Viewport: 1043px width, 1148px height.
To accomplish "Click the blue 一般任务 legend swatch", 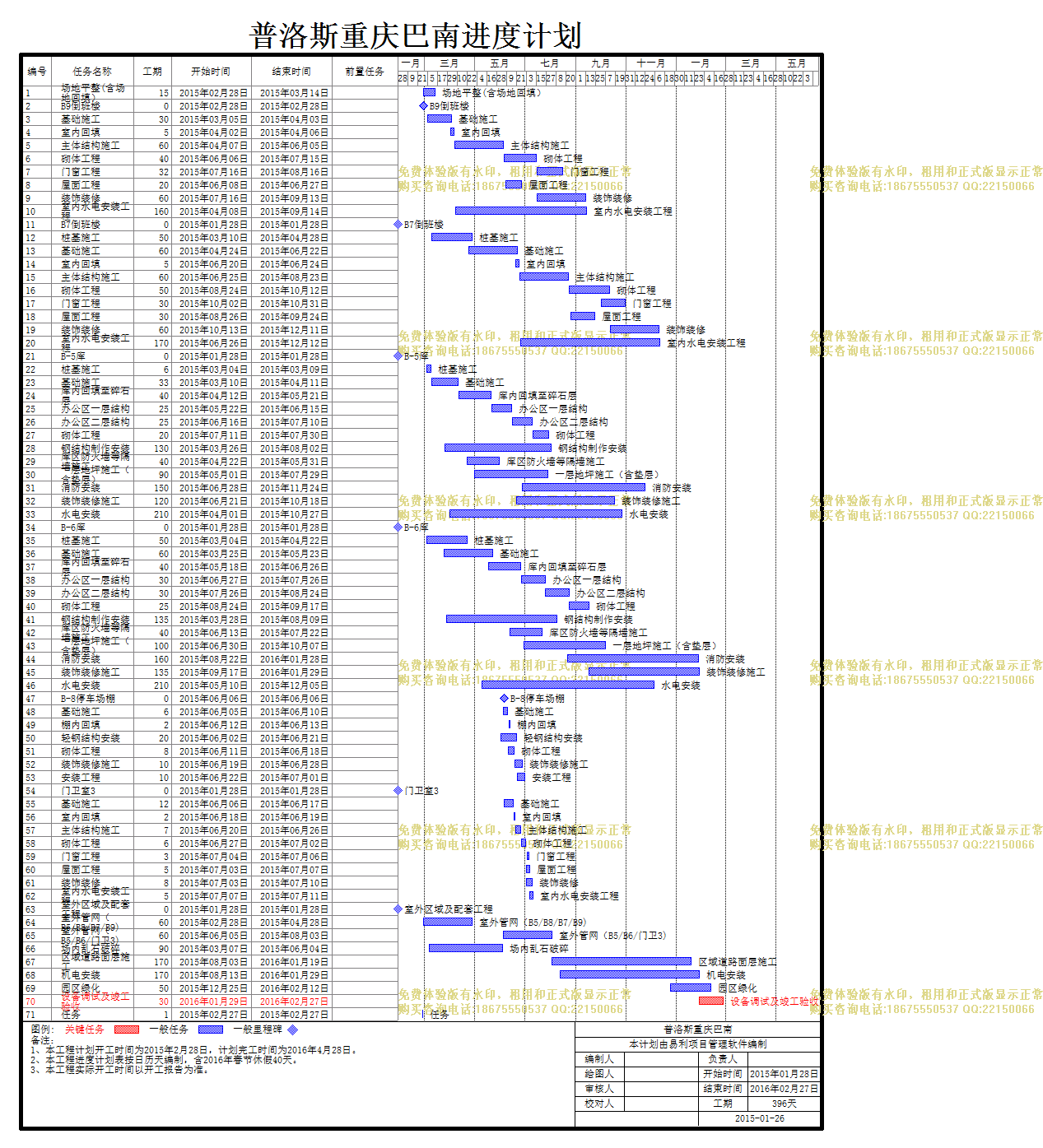I will coord(211,1029).
